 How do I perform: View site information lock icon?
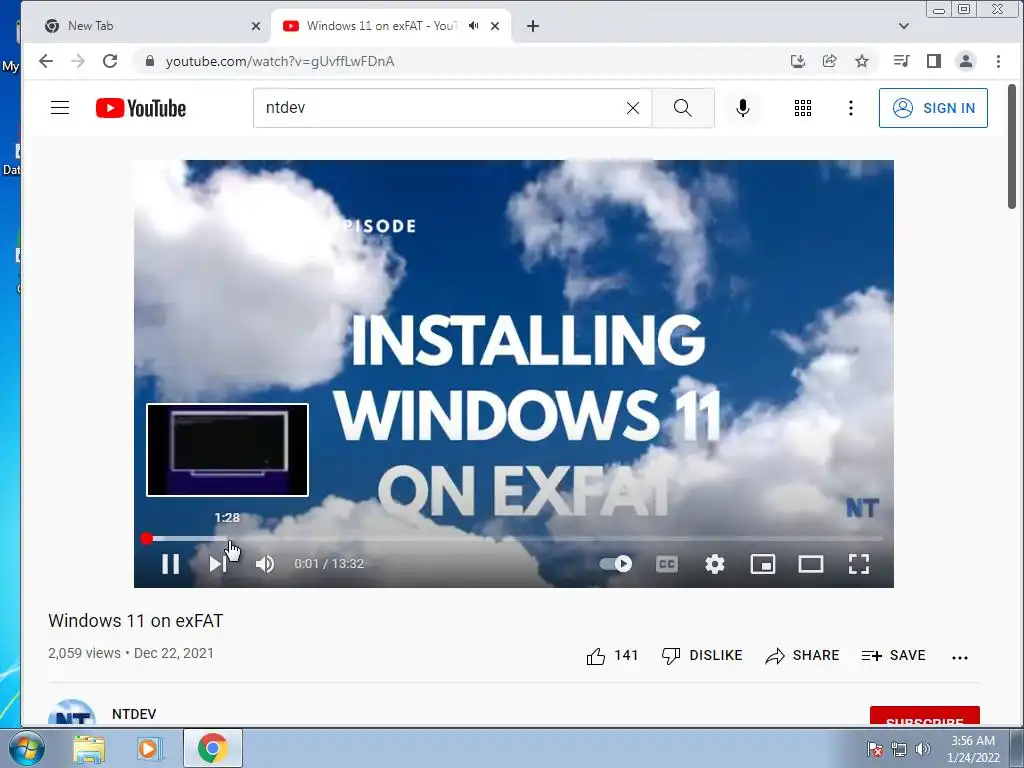coord(150,61)
